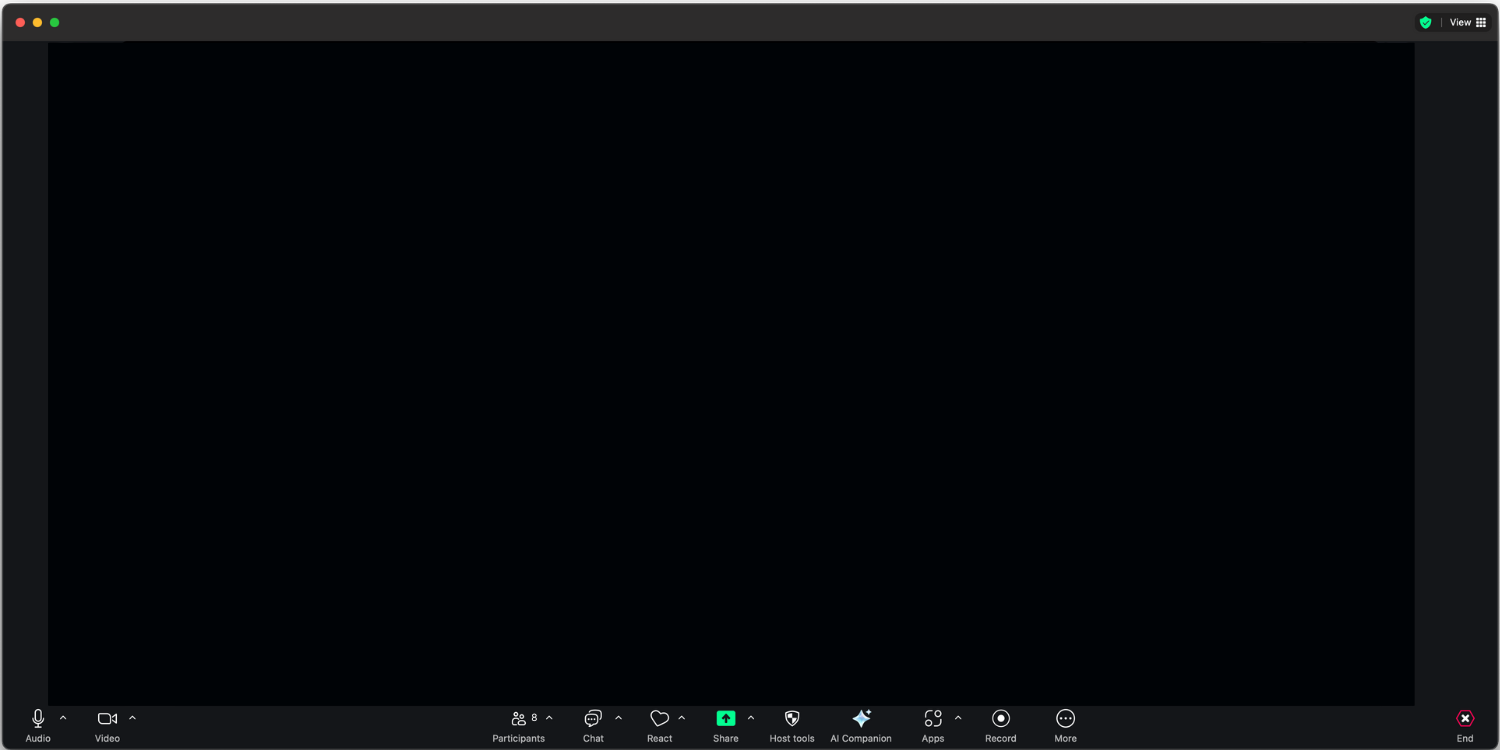The width and height of the screenshot is (1500, 750).
Task: Expand the Participants options chevron
Action: coord(549,718)
